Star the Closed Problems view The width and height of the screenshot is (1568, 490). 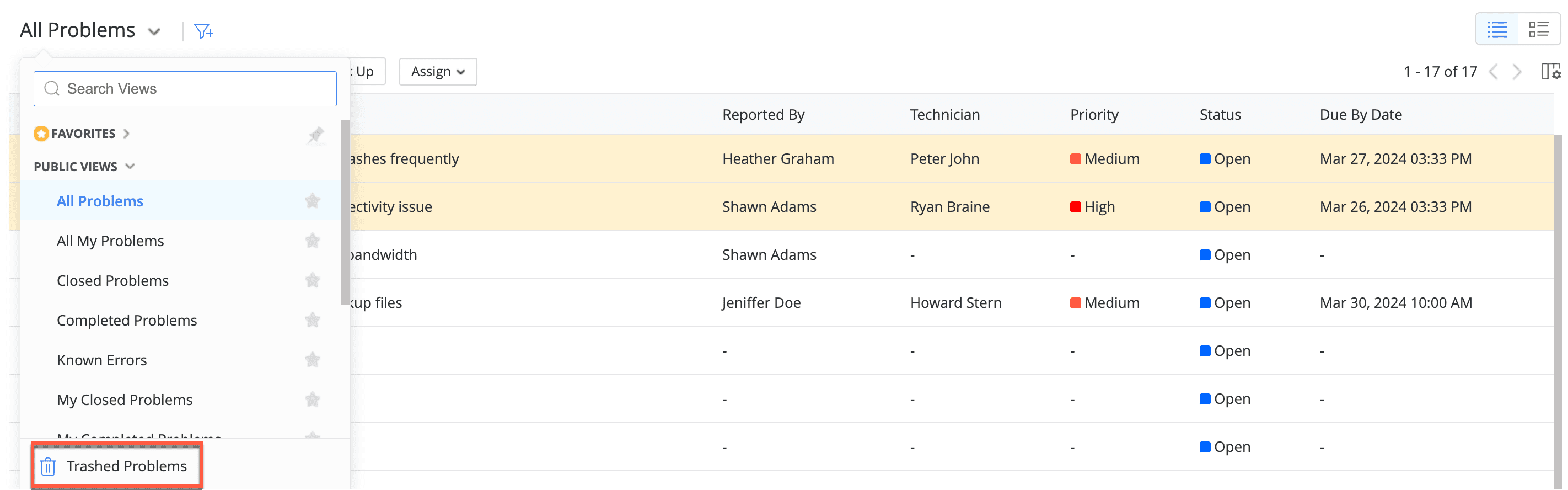(x=312, y=280)
